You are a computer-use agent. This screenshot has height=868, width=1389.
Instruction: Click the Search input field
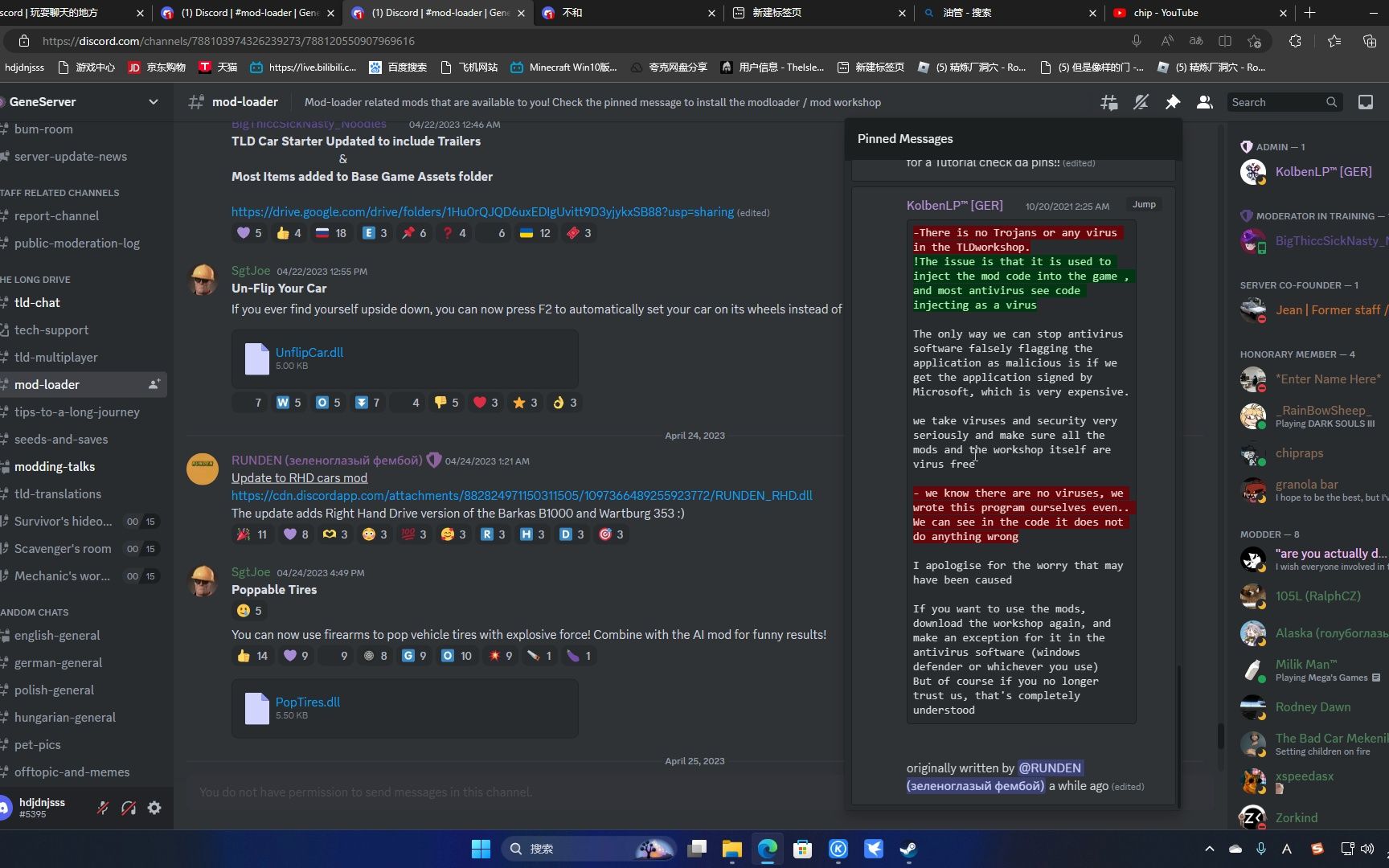(1285, 102)
